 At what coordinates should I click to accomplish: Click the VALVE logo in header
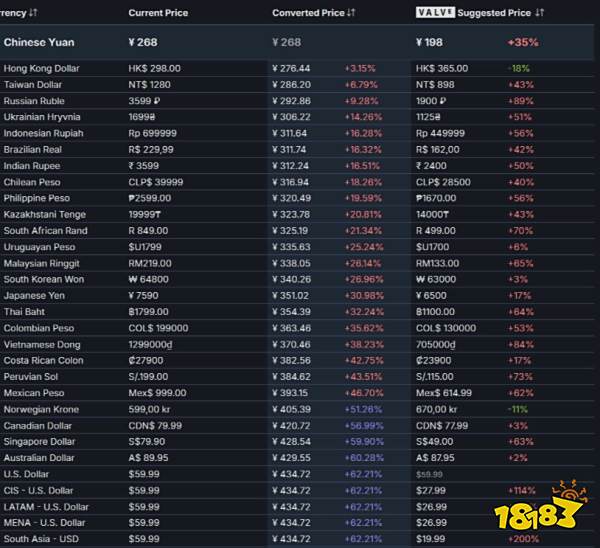coord(435,13)
